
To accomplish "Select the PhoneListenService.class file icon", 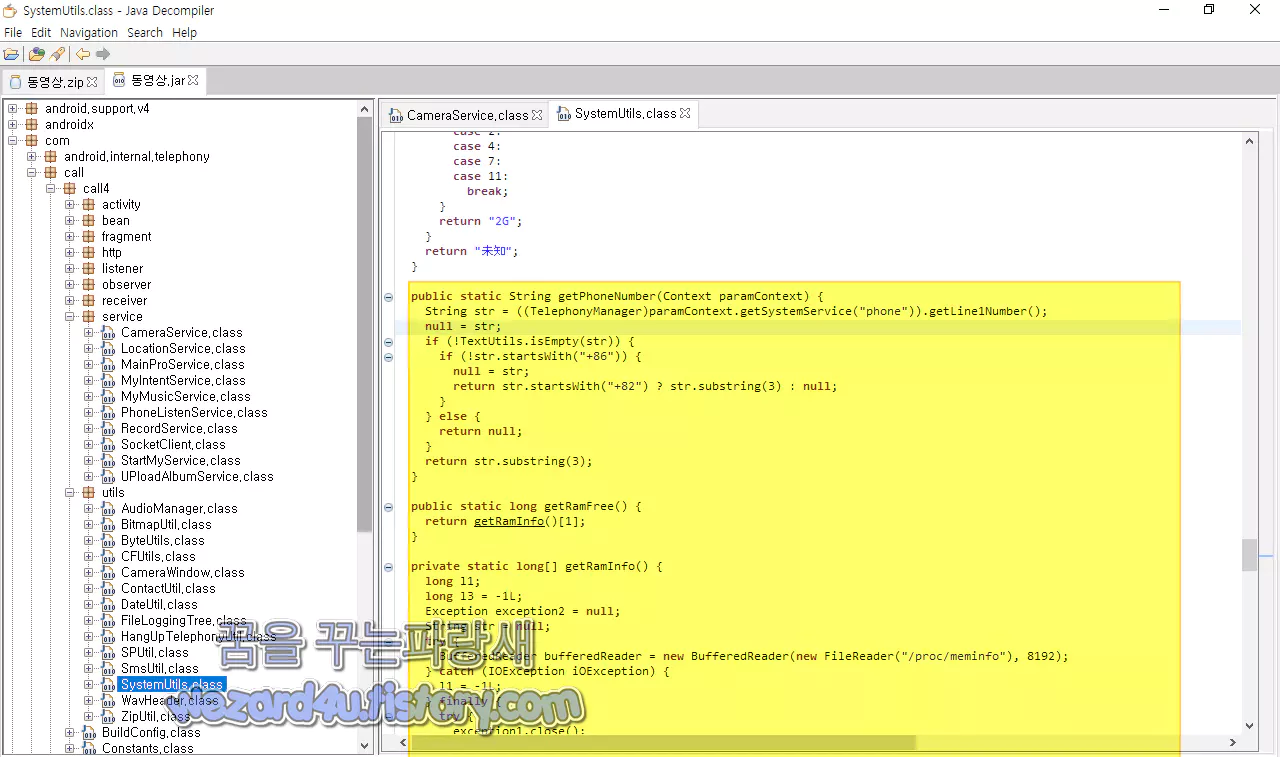I will [108, 412].
